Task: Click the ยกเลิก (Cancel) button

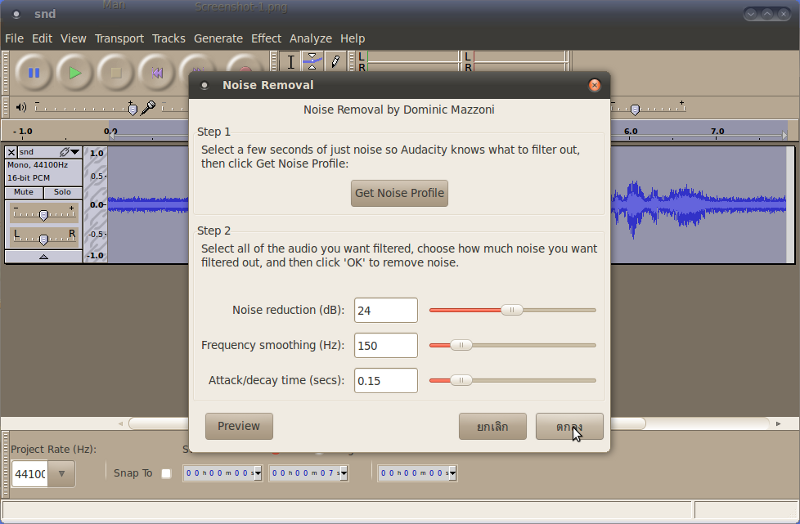Action: tap(492, 426)
